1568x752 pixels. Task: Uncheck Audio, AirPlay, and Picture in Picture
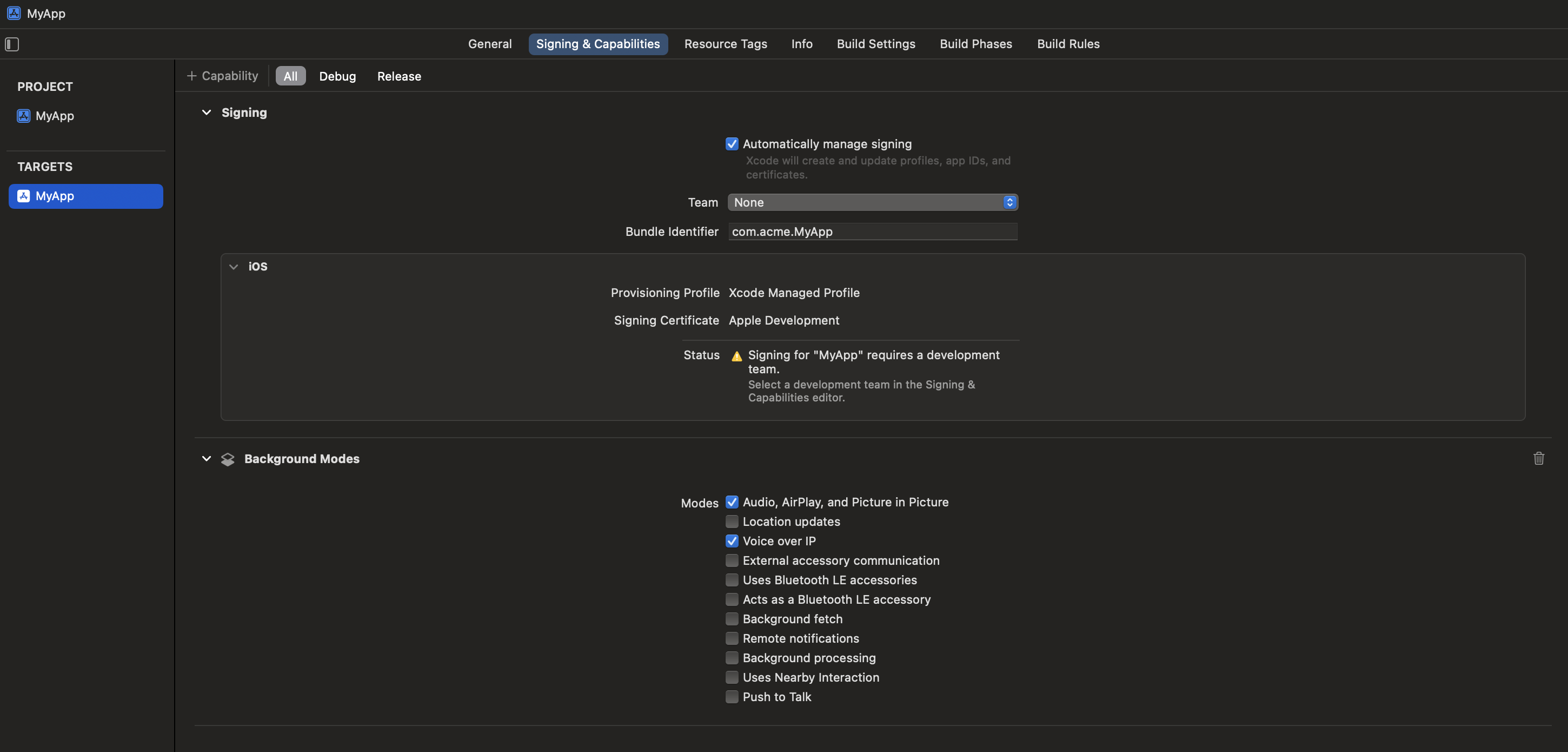(732, 502)
